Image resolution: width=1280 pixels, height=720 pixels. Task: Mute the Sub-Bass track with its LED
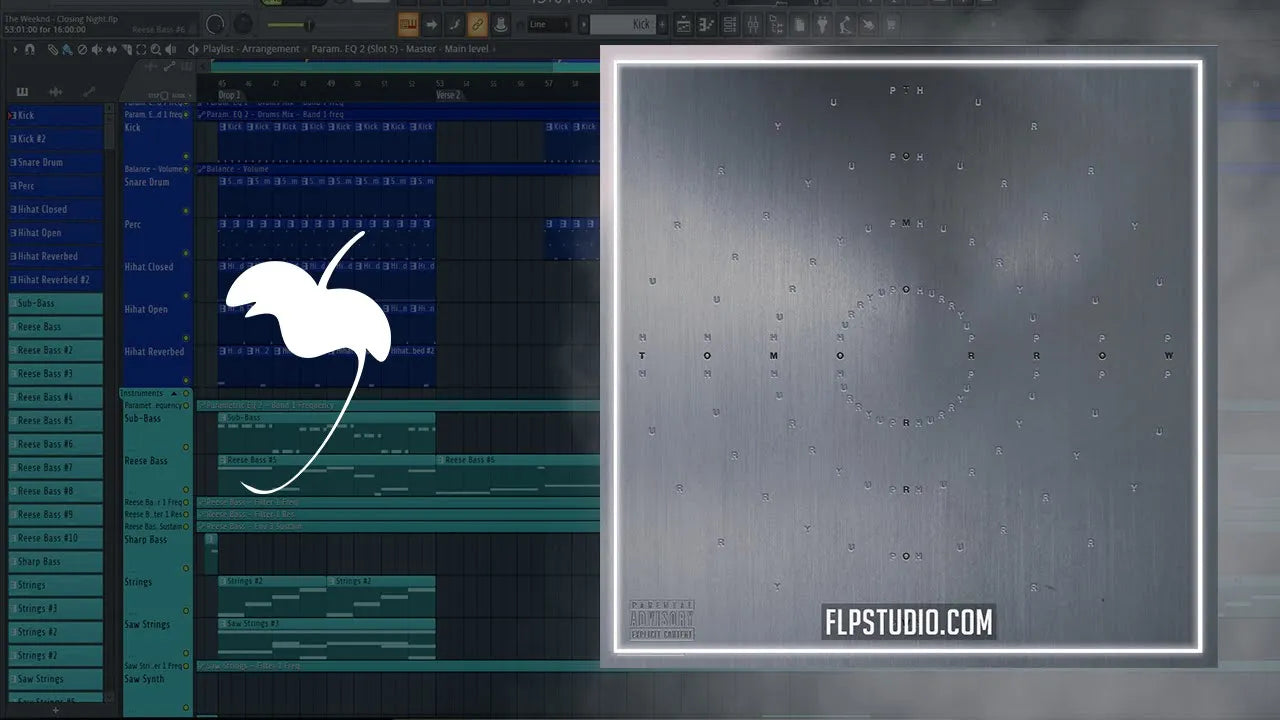coord(186,447)
